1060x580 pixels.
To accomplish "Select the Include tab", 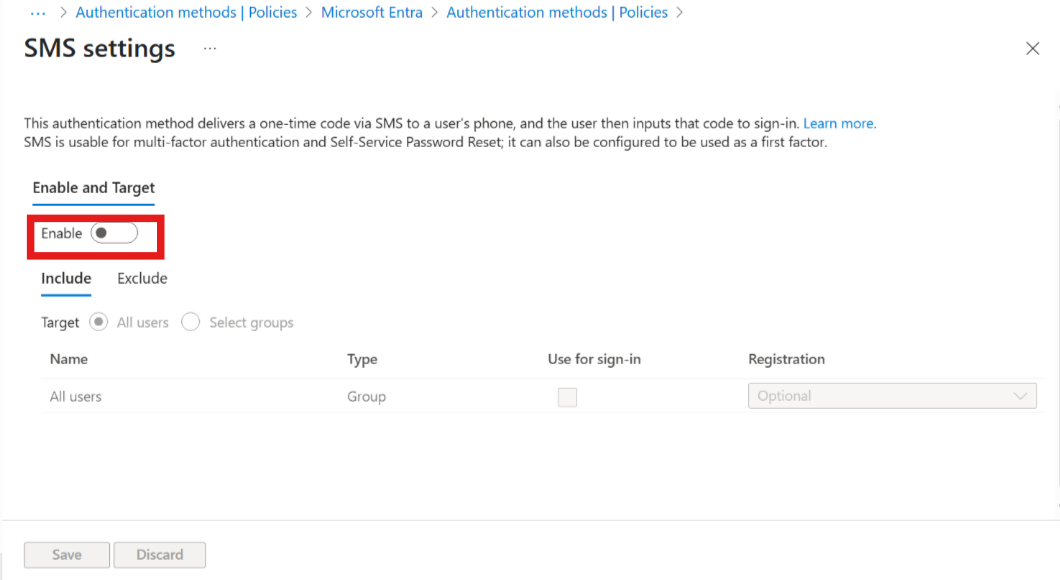I will (65, 278).
